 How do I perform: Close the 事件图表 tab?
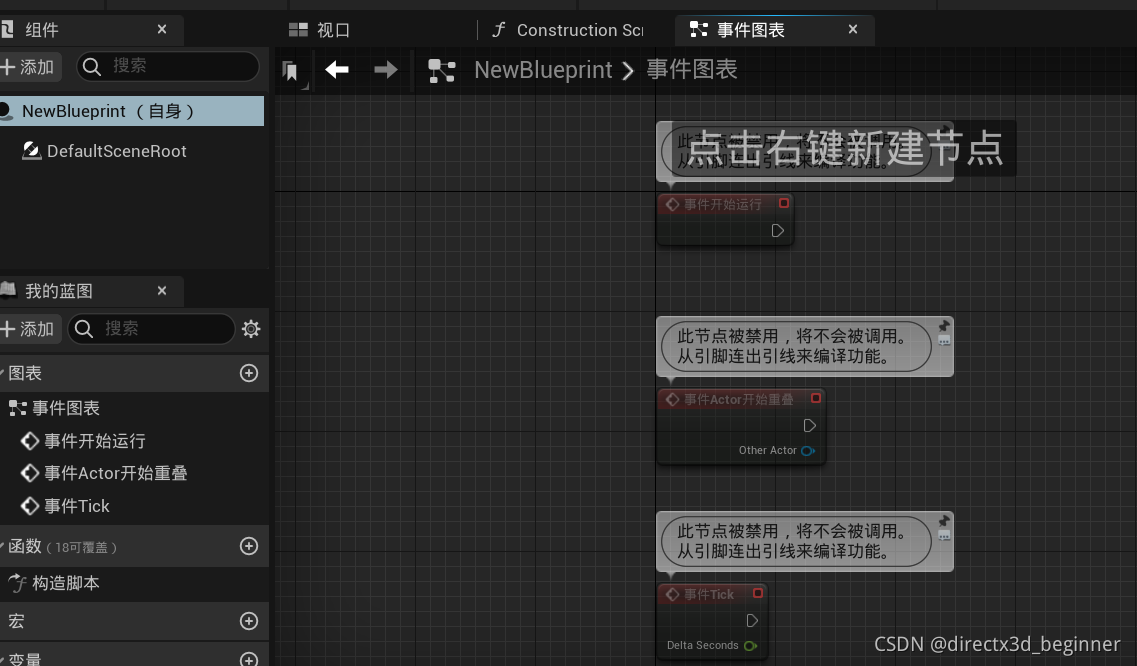point(853,29)
